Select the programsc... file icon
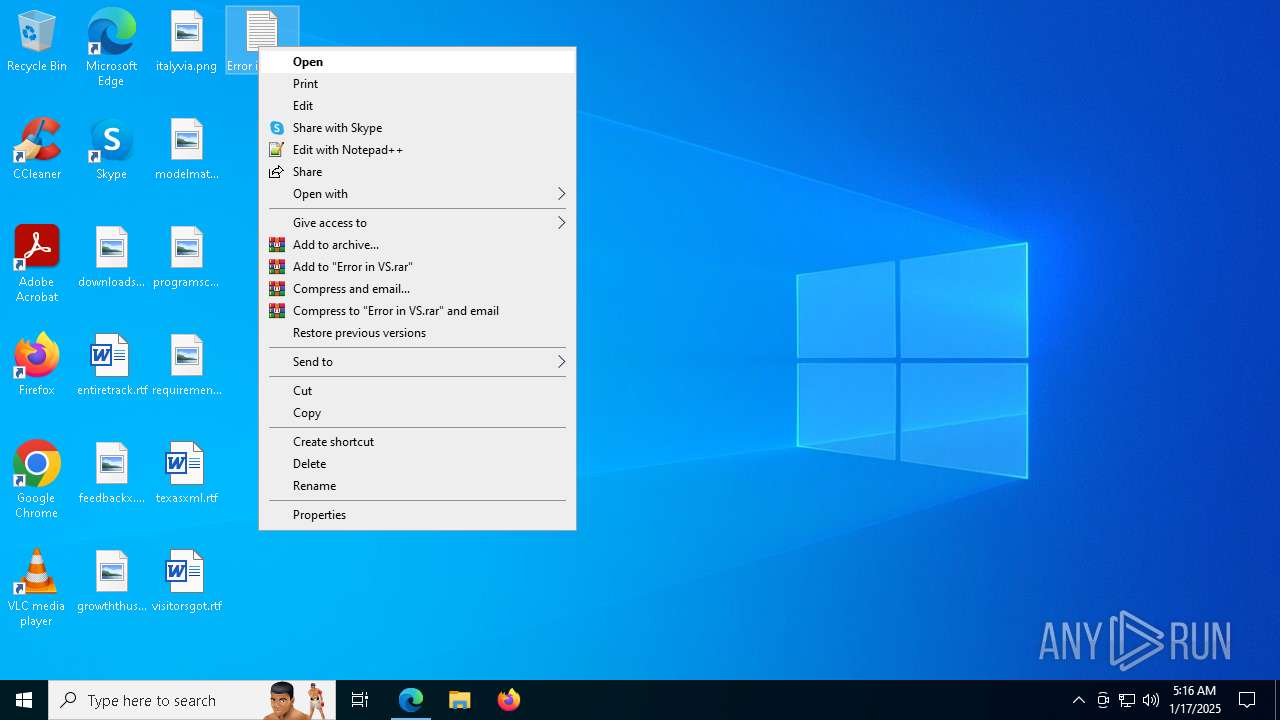 [186, 258]
